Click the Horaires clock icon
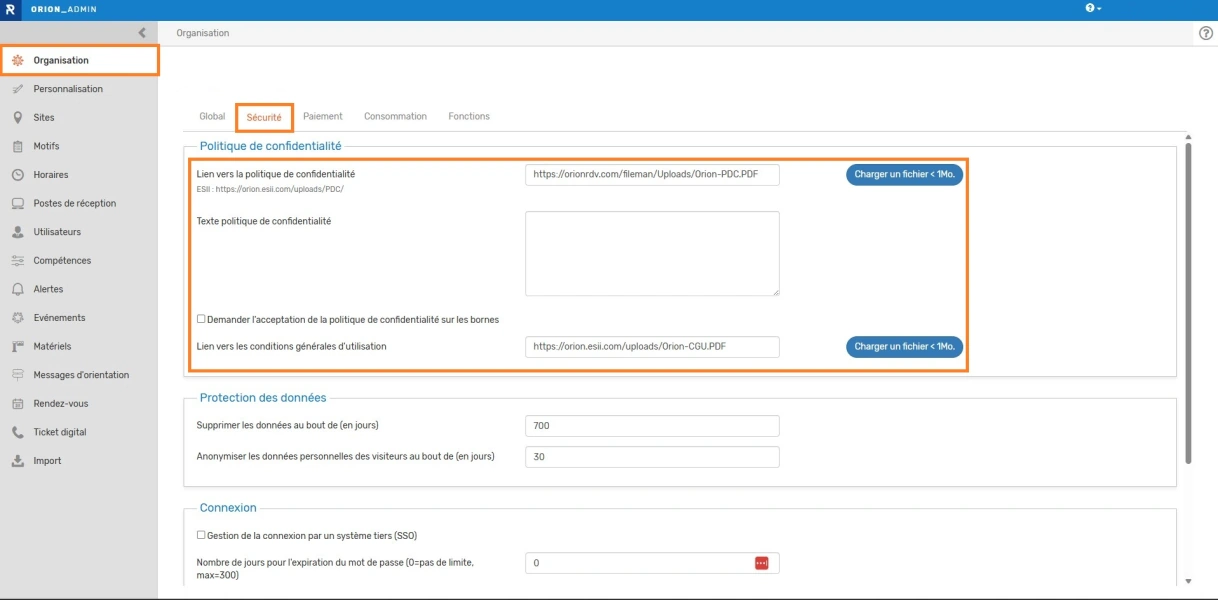The width and height of the screenshot is (1218, 600). tap(18, 175)
